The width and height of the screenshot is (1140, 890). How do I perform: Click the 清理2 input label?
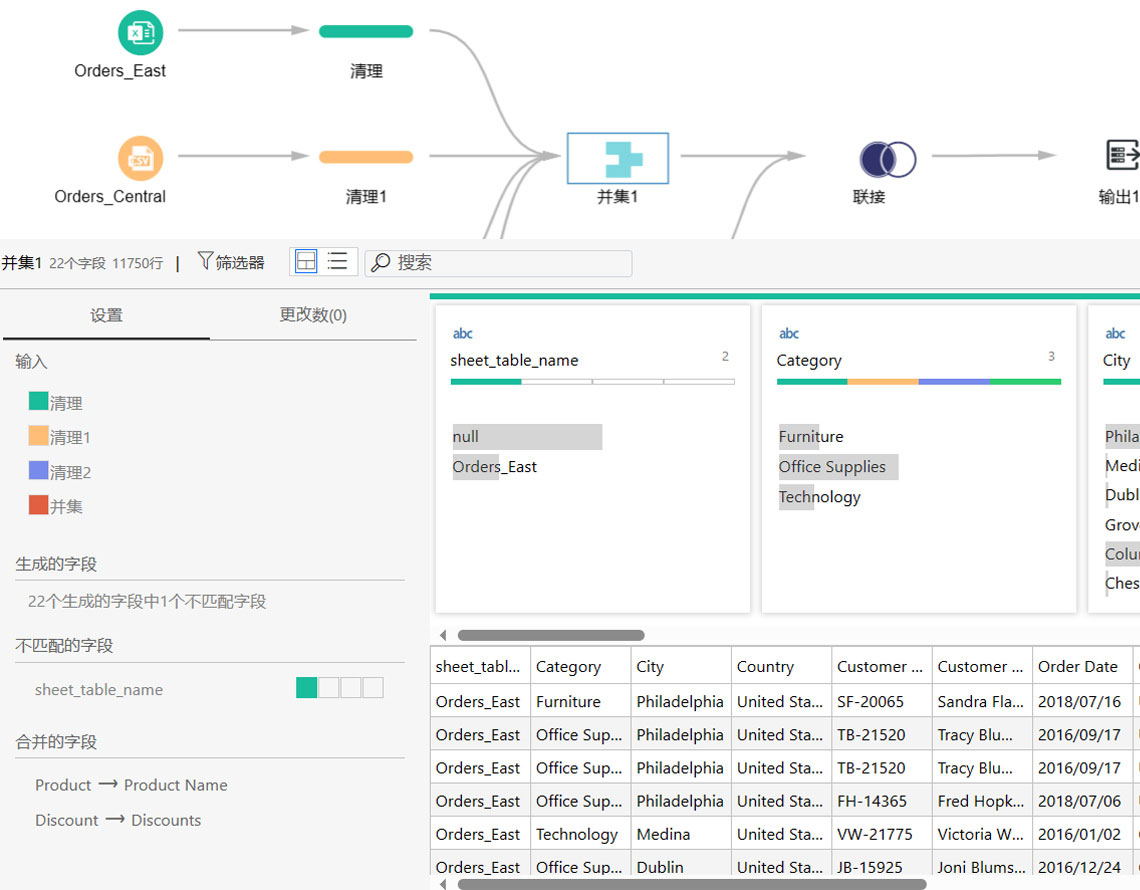(71, 473)
